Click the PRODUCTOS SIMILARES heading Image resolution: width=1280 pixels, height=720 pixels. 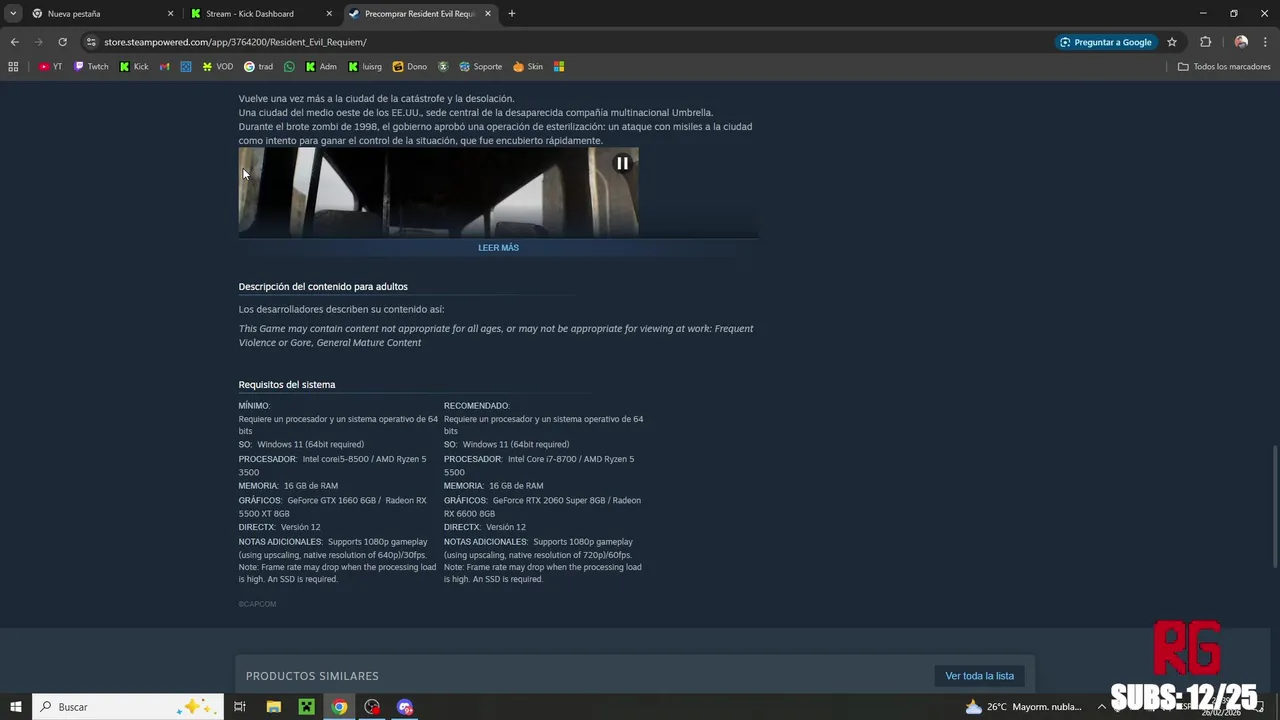tap(312, 676)
